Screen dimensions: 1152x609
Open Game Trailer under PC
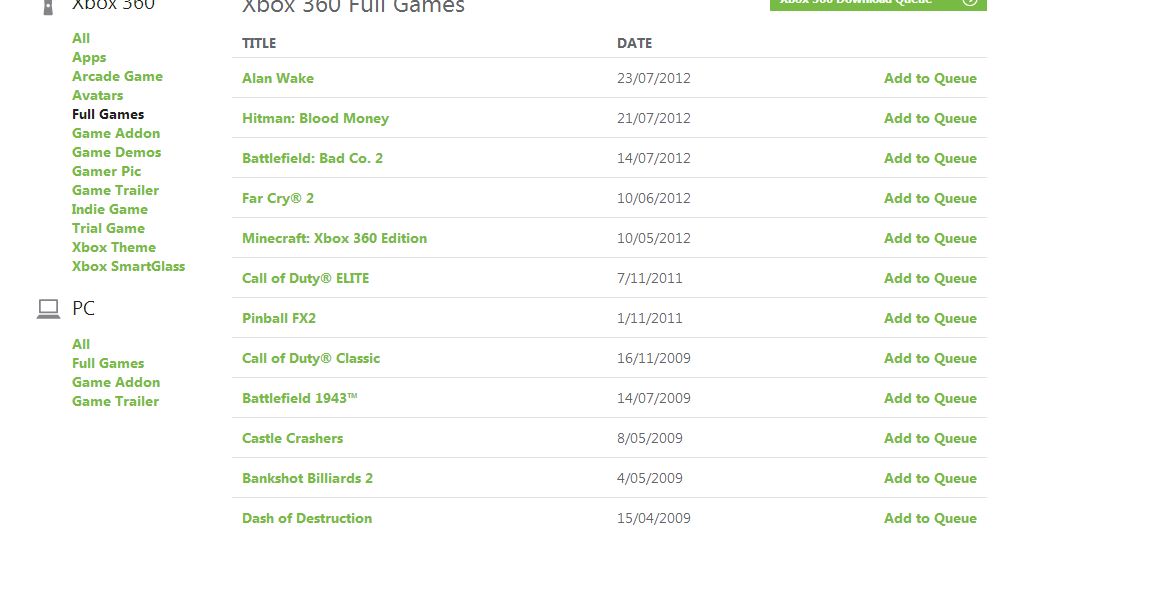point(115,402)
